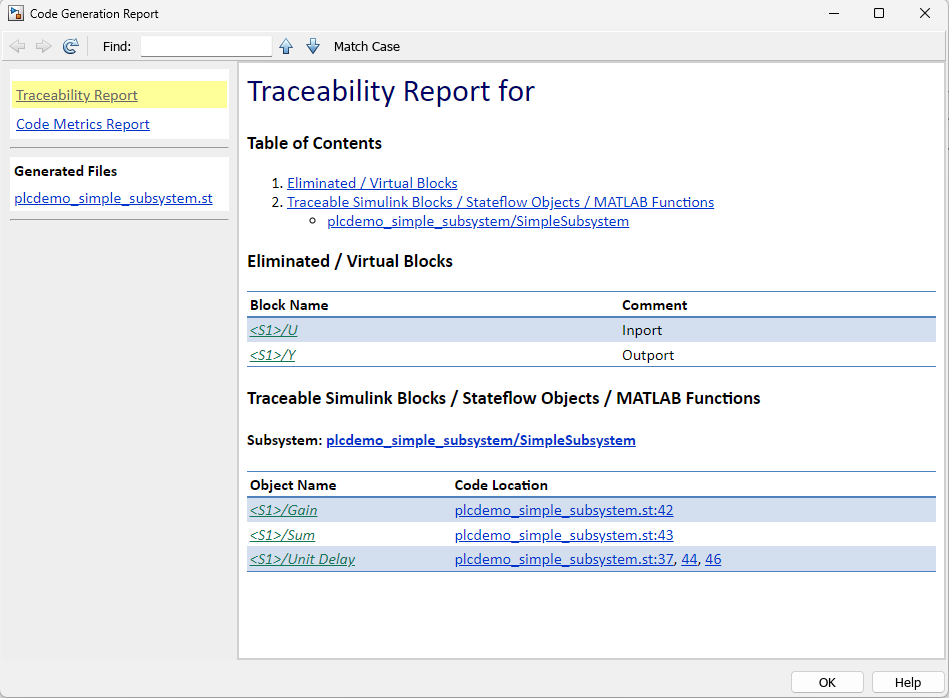
Task: Jump to Eliminated / Virtual Blocks section
Action: click(372, 183)
